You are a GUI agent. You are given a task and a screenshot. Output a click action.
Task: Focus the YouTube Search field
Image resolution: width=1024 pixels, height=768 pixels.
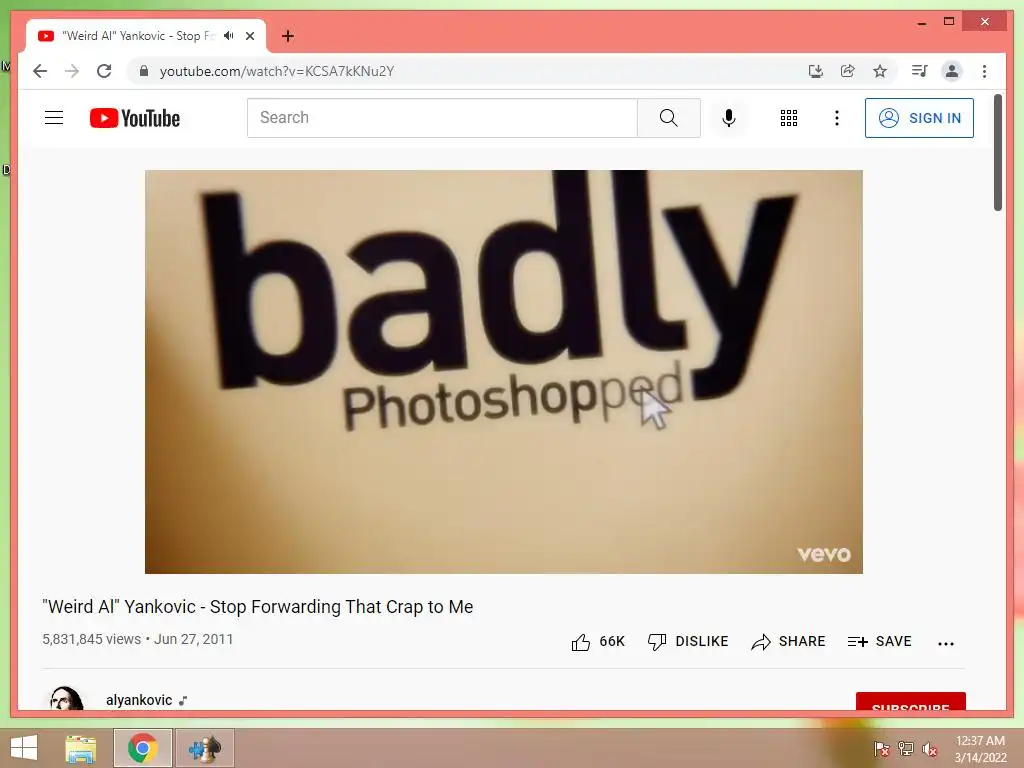442,118
